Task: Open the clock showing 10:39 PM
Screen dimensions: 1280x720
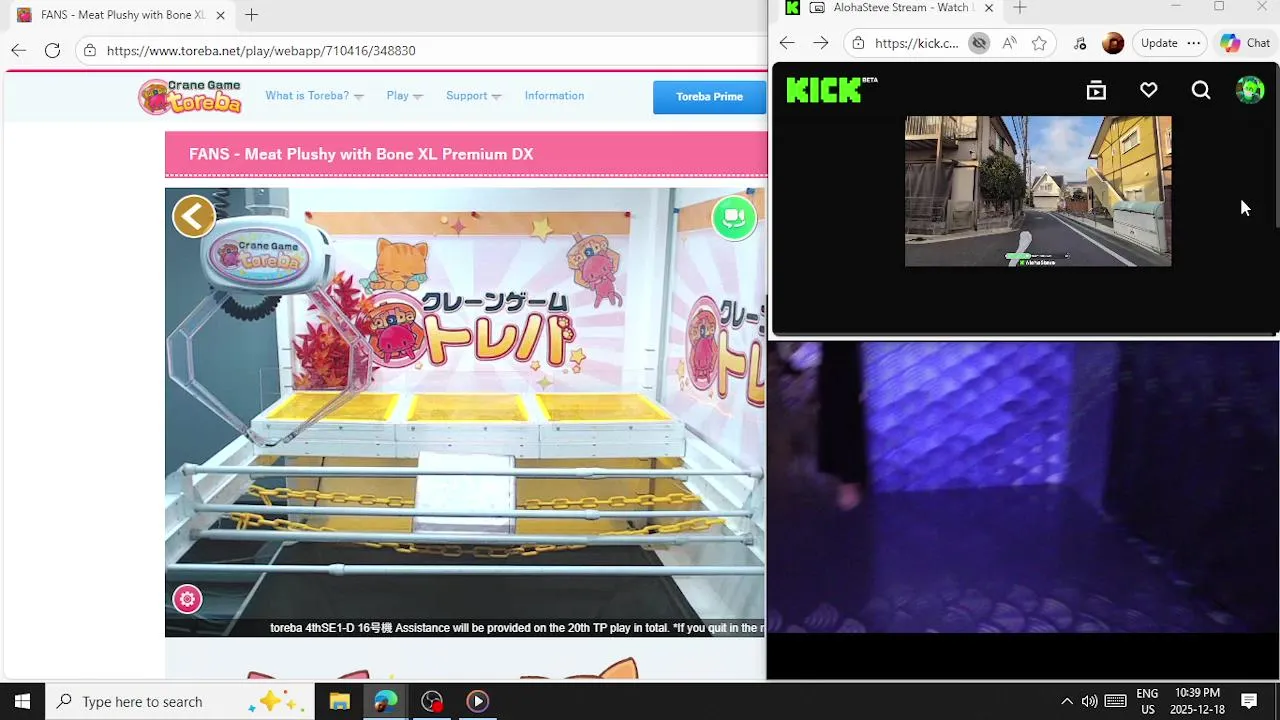Action: point(1197,701)
